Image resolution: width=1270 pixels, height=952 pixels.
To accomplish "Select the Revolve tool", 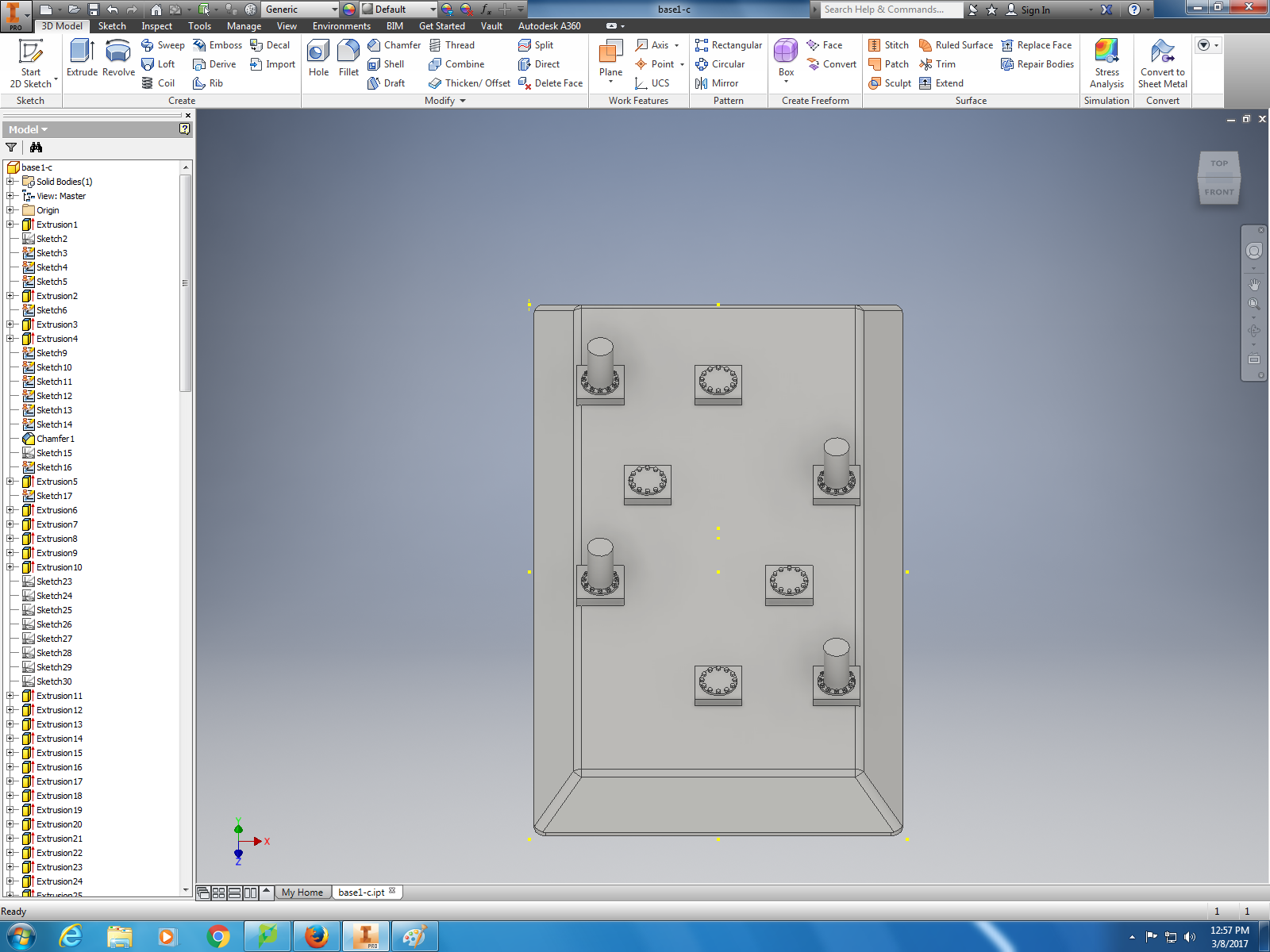I will pyautogui.click(x=118, y=58).
